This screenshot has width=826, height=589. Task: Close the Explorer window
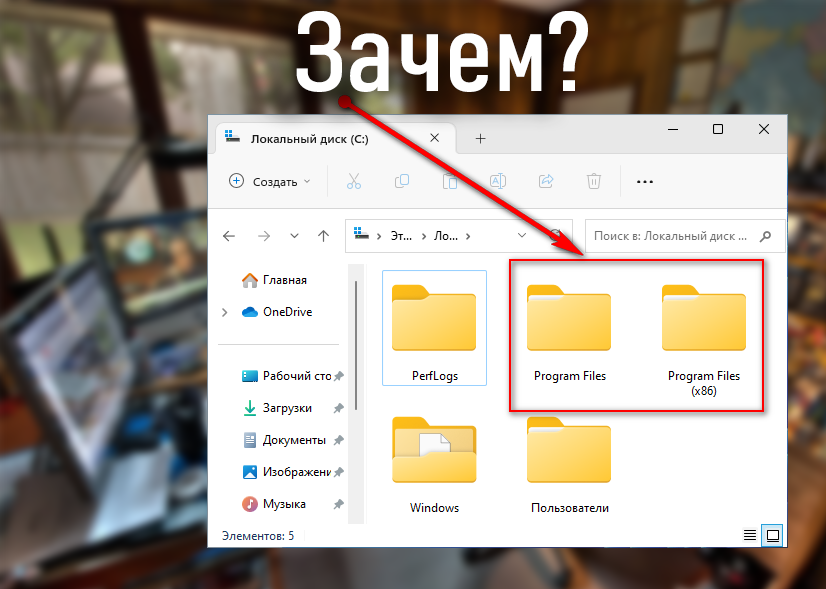pos(764,129)
